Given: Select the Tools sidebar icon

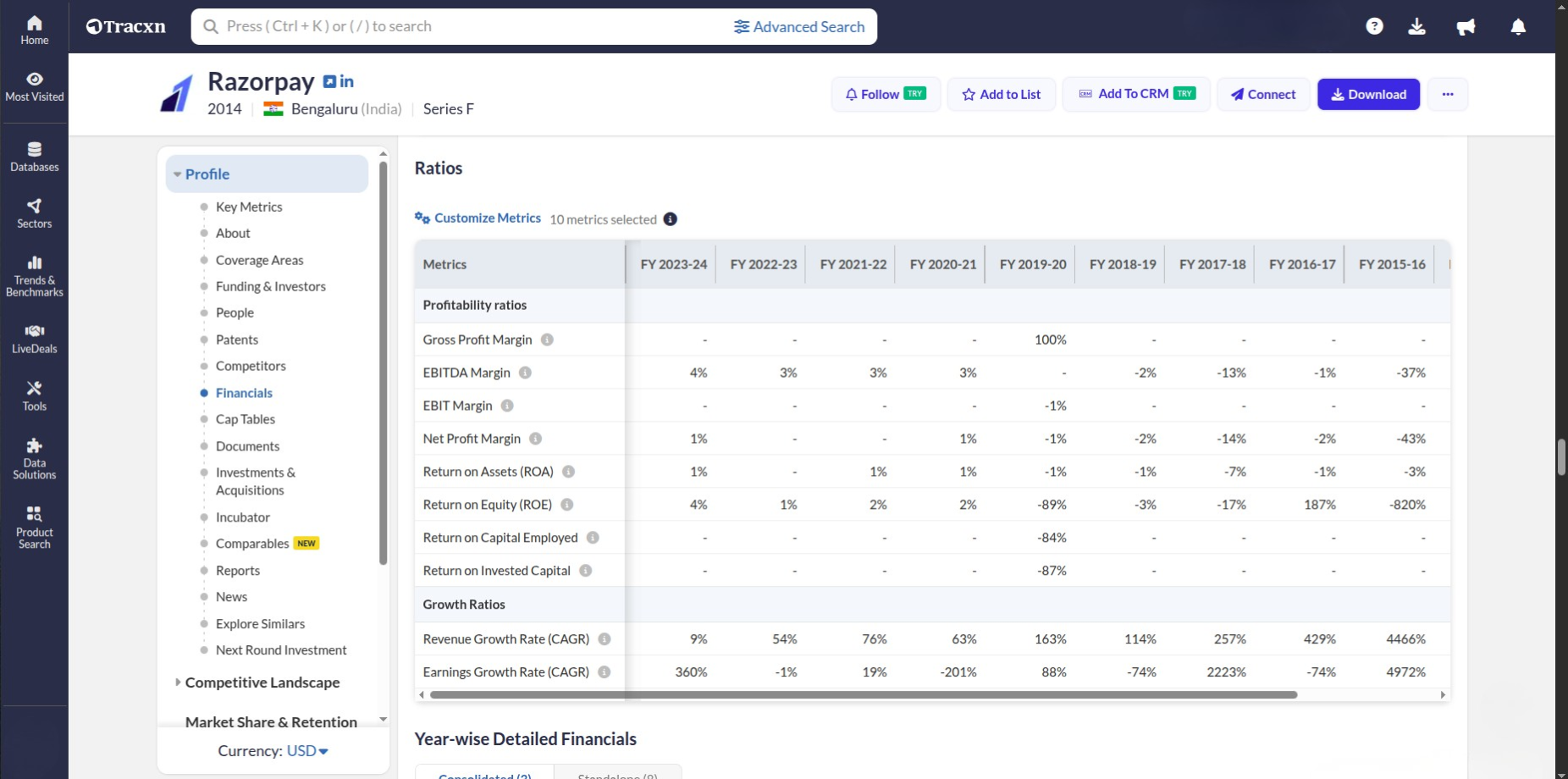Looking at the screenshot, I should pos(34,395).
